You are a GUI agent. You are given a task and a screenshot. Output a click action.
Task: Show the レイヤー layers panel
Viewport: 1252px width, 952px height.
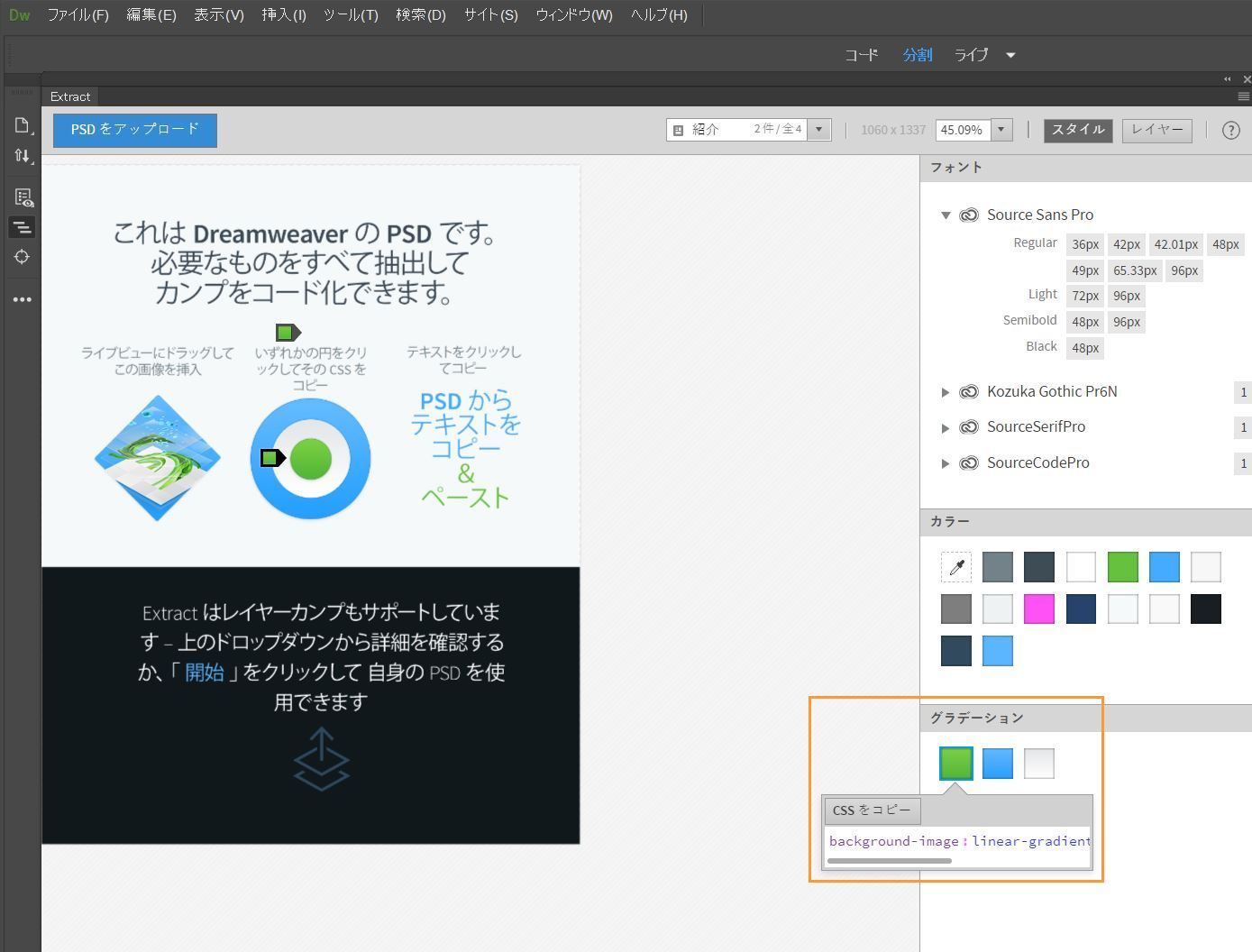[1157, 130]
